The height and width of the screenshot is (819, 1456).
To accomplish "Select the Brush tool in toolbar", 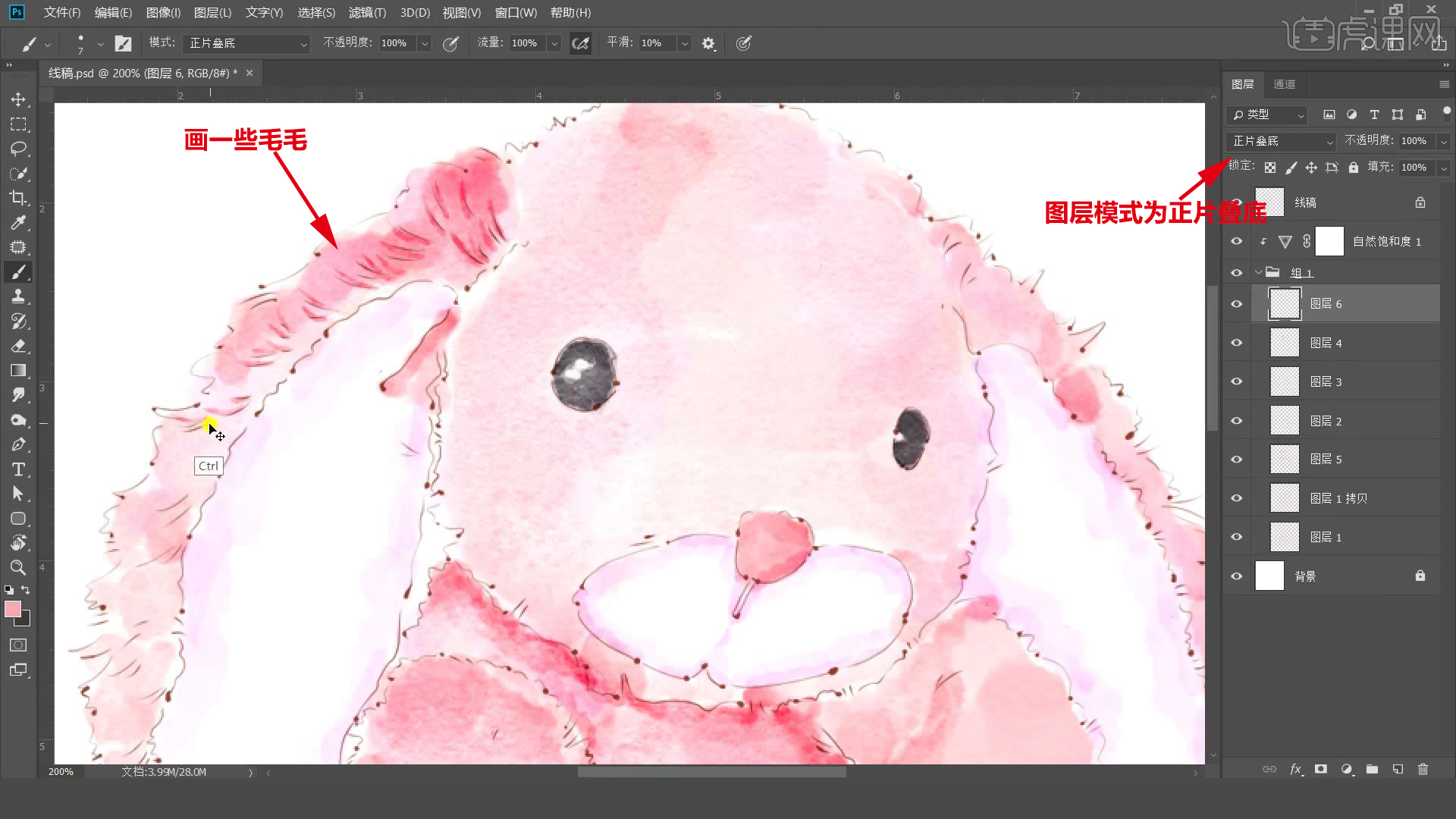I will click(x=18, y=272).
